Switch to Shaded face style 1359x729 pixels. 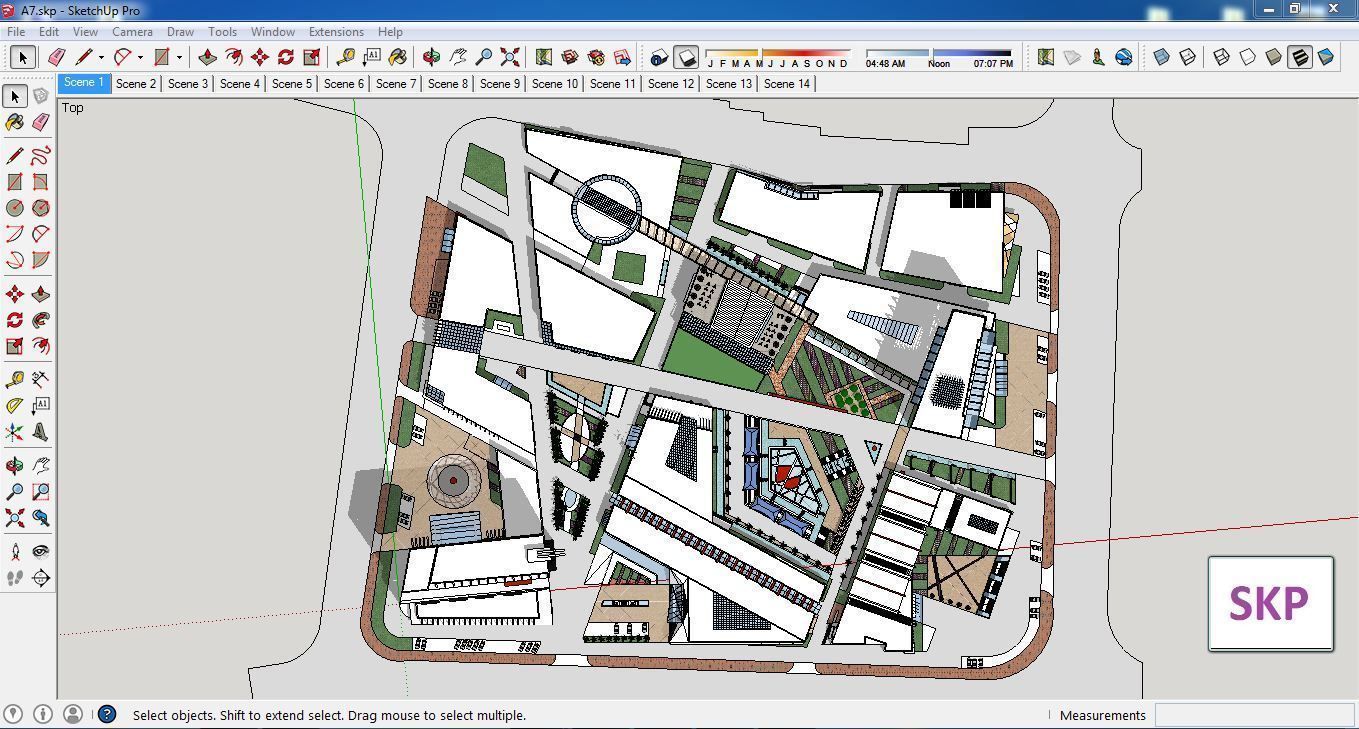pyautogui.click(x=1274, y=57)
